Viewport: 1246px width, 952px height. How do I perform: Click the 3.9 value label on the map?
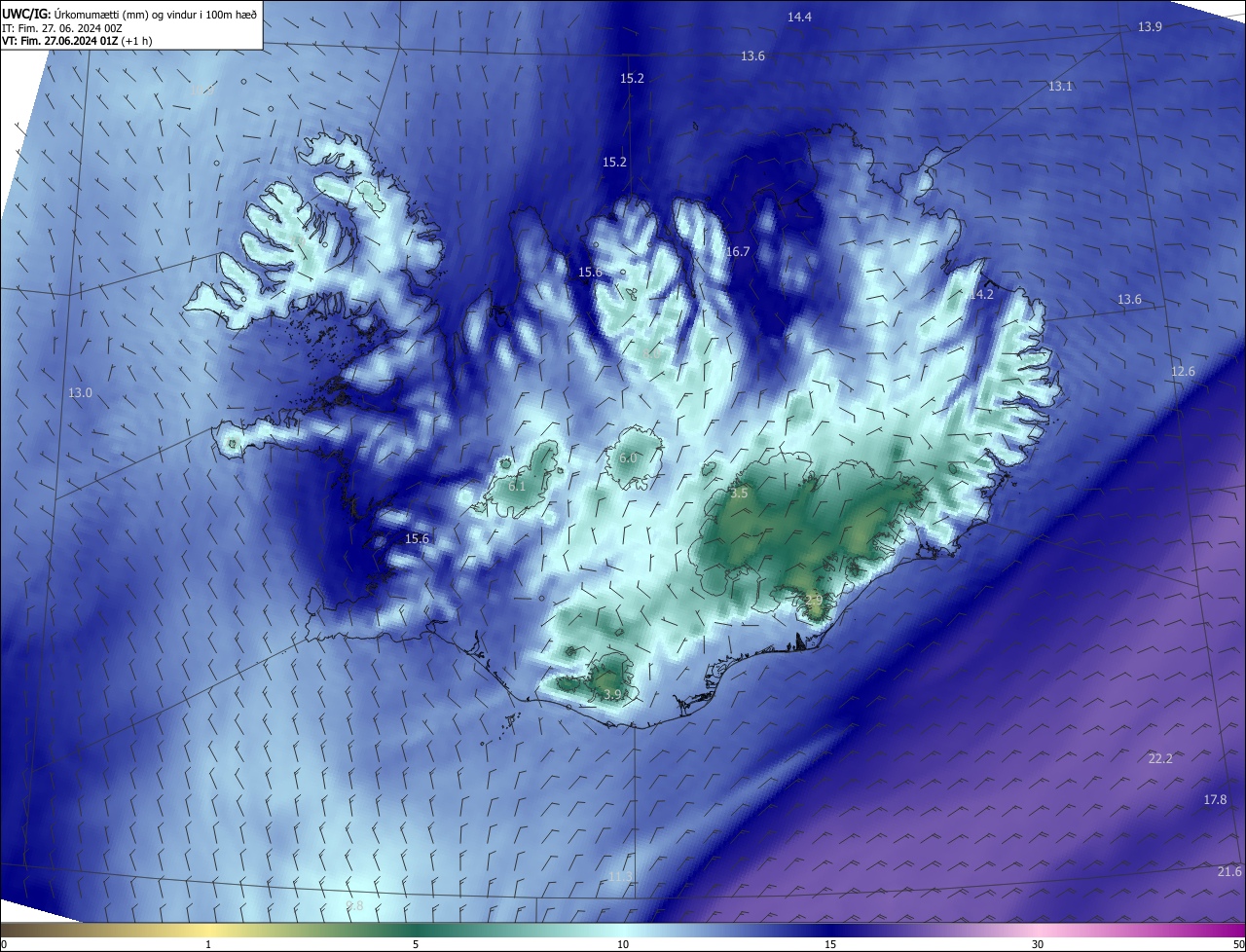pyautogui.click(x=612, y=695)
